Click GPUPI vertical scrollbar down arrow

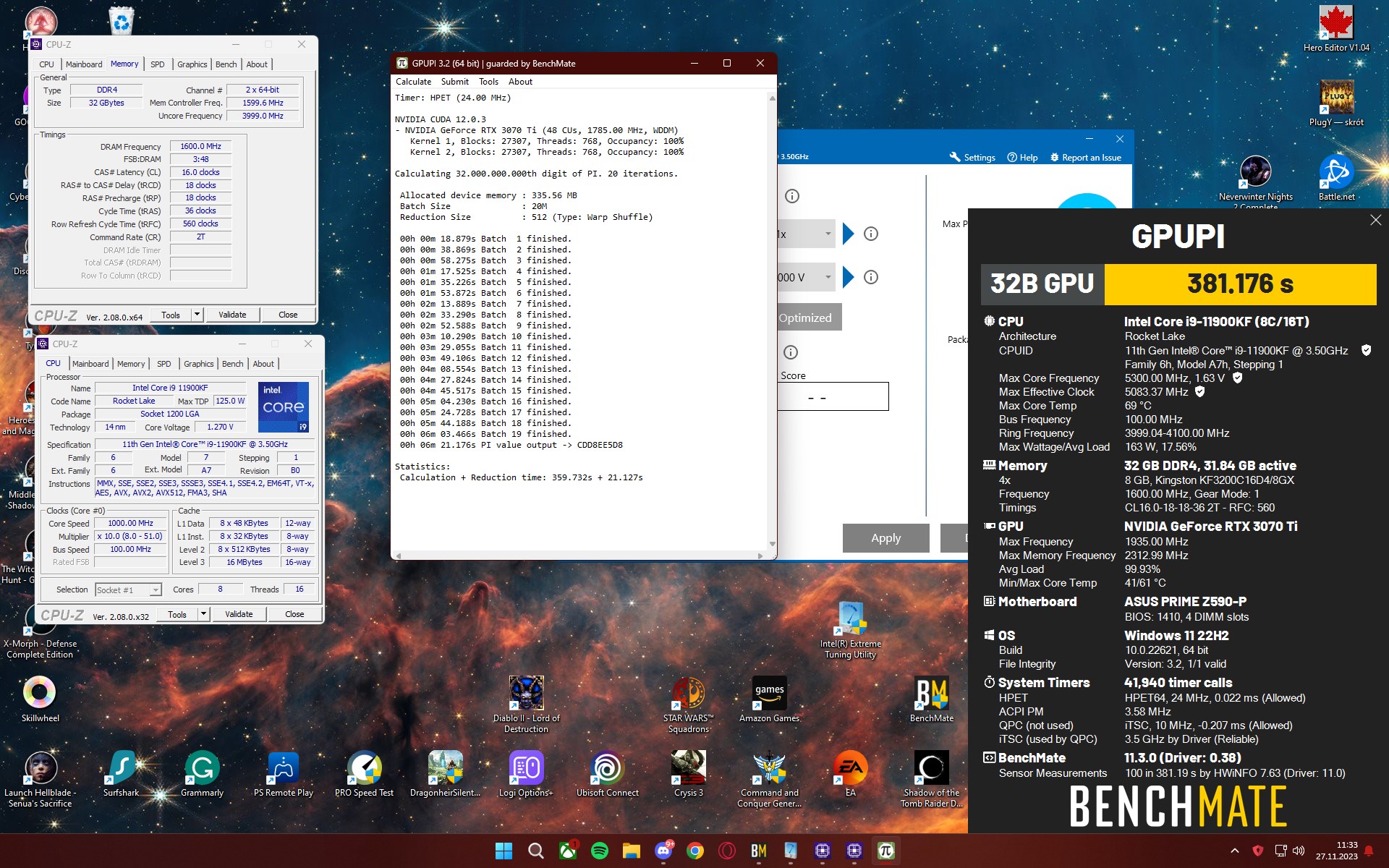(x=772, y=543)
